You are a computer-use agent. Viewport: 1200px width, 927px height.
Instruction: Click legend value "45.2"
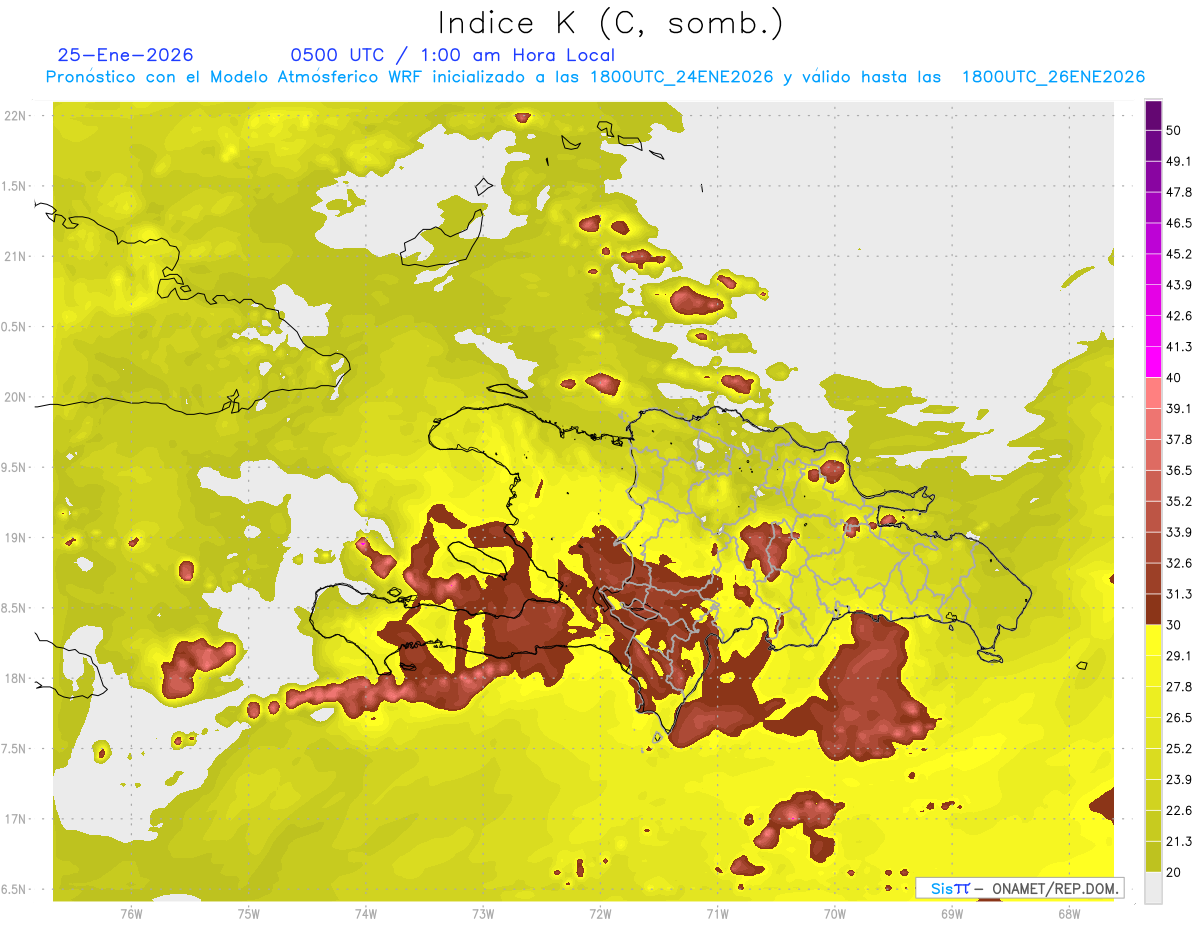[x=1178, y=254]
